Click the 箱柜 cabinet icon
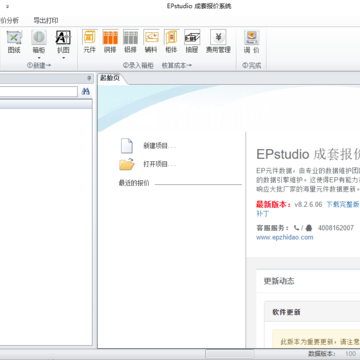Screen dimensions: 360x360 pos(39,38)
